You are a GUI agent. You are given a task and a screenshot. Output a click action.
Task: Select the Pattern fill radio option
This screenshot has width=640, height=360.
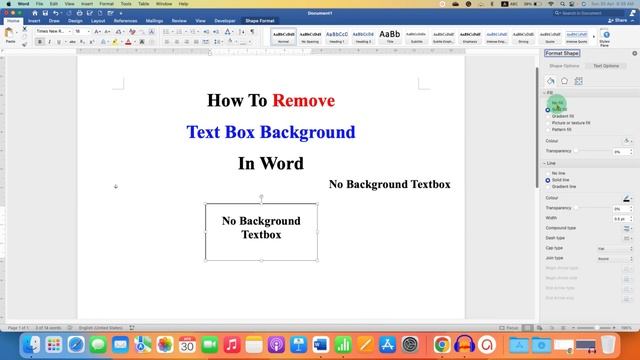(559, 129)
